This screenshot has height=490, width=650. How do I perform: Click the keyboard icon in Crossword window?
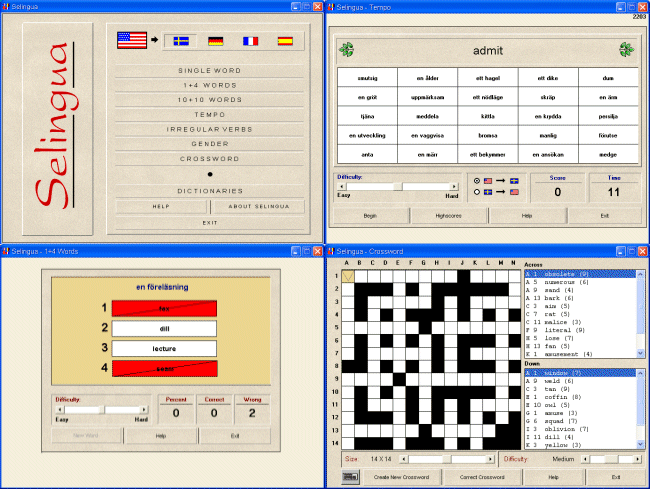351,477
